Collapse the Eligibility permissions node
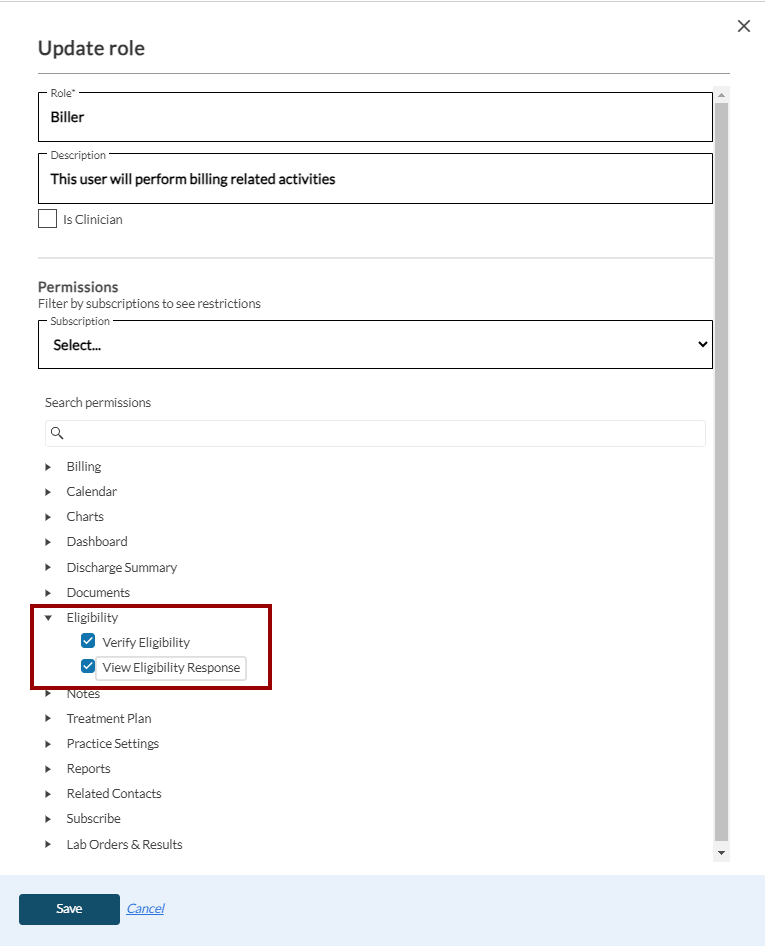The image size is (765, 946). [x=48, y=618]
